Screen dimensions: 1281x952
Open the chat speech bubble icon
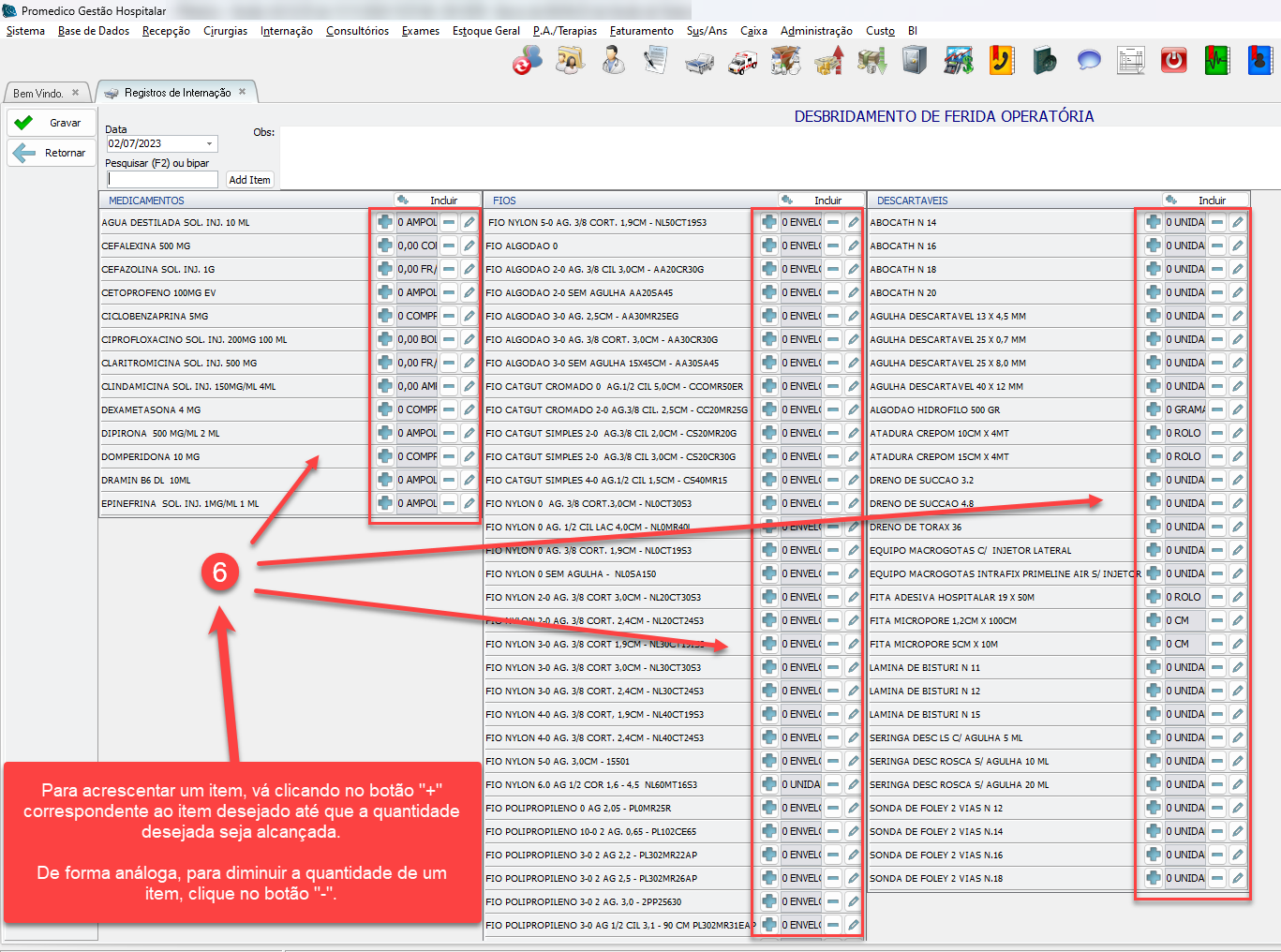pos(1088,62)
